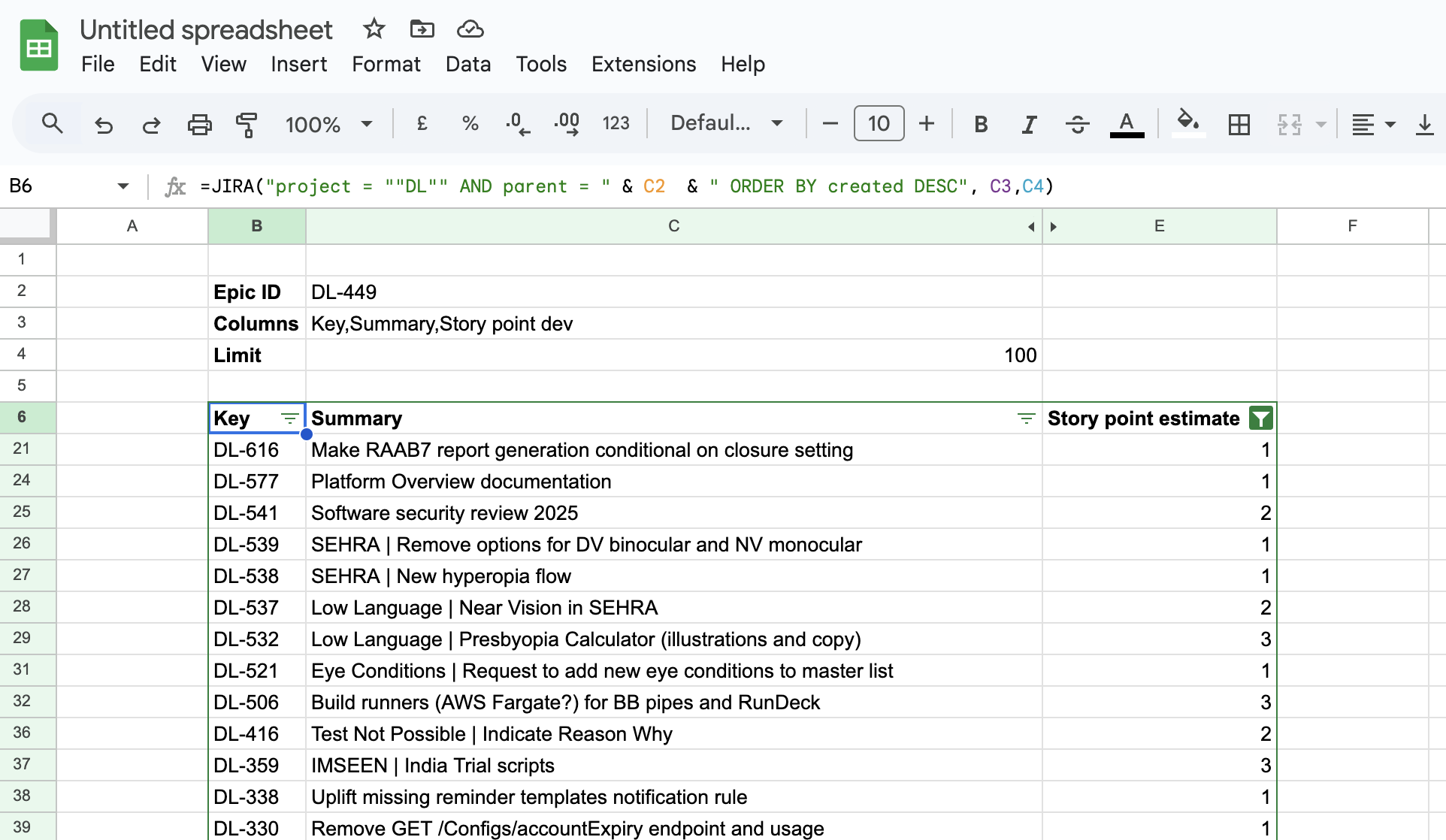Click the merge cells icon
Viewport: 1446px width, 840px height.
pos(1289,124)
